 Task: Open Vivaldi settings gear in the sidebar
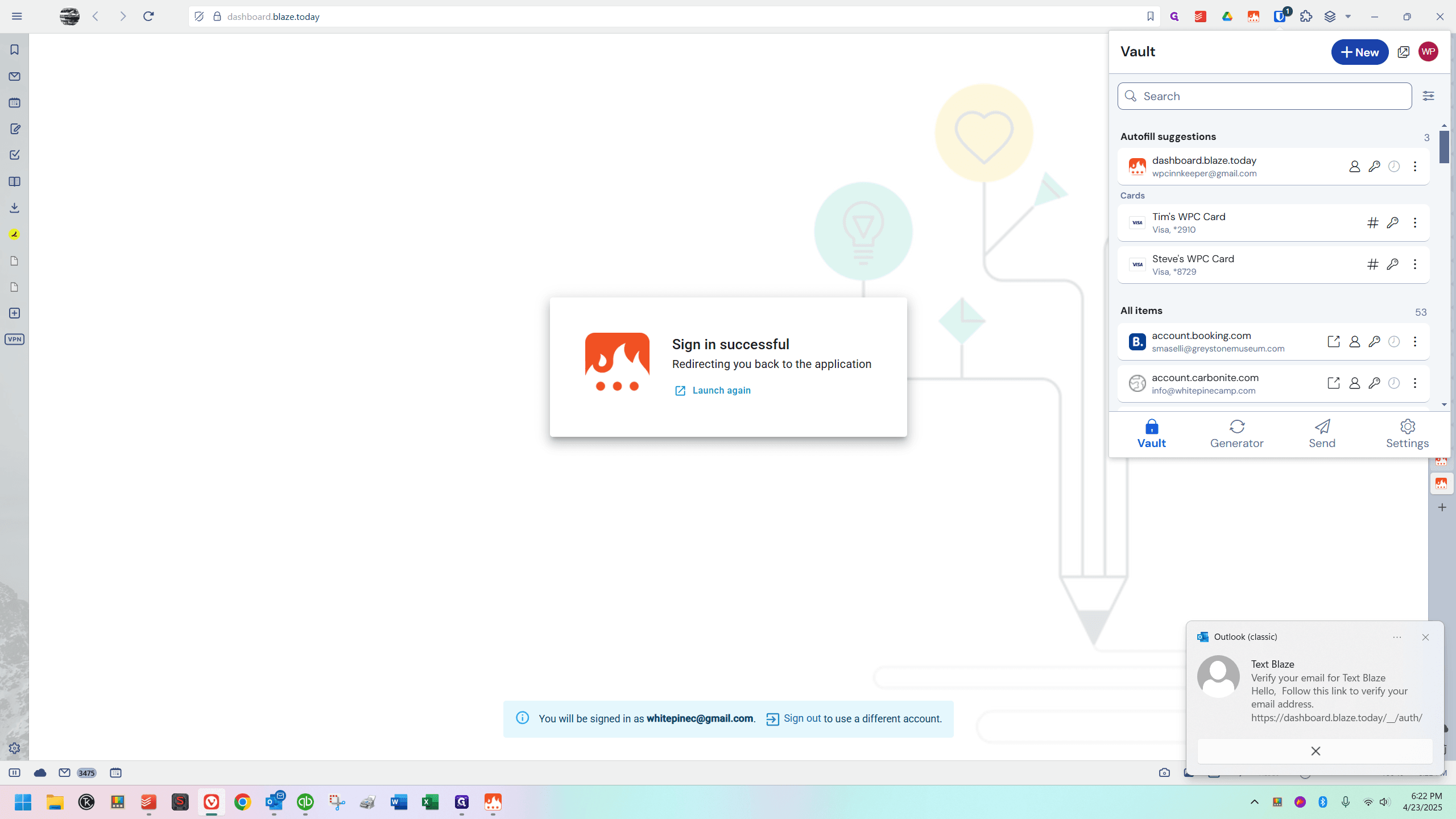[x=15, y=748]
